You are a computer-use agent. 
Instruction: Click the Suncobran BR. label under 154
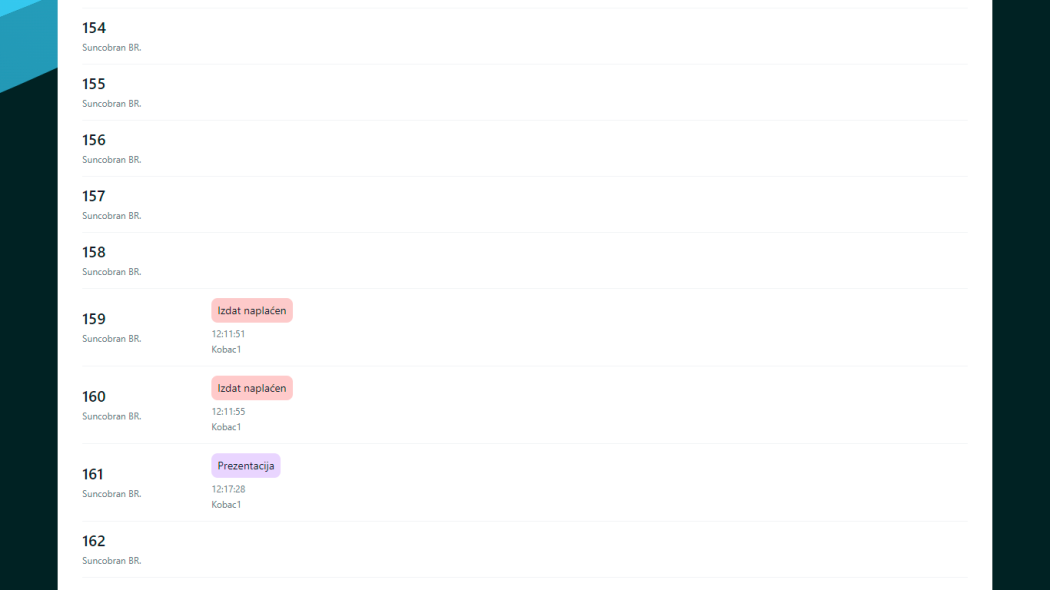[x=112, y=48]
